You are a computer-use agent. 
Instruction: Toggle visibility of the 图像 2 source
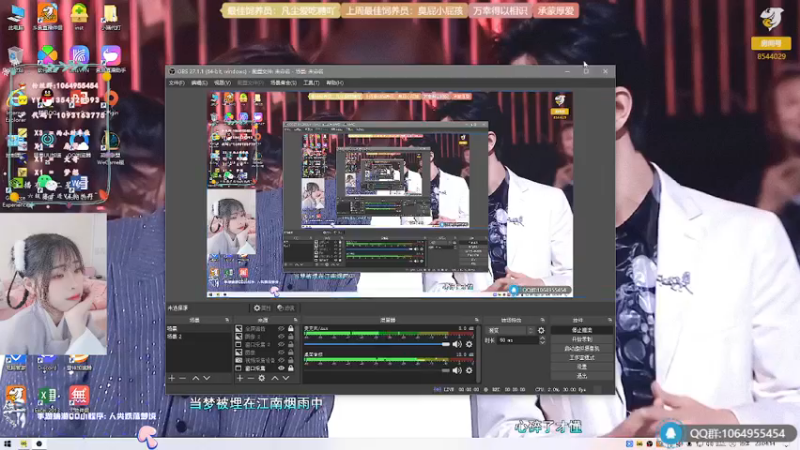[x=281, y=337]
